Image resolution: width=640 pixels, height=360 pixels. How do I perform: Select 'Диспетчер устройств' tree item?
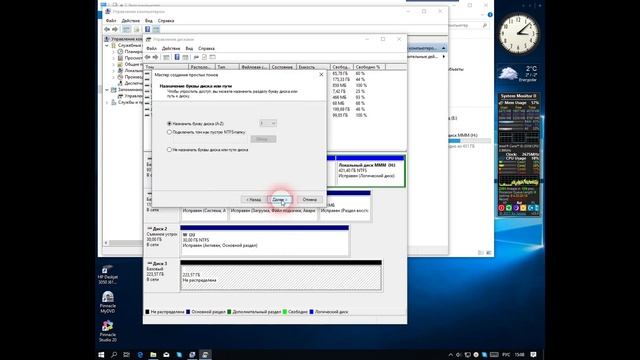tap(129, 83)
